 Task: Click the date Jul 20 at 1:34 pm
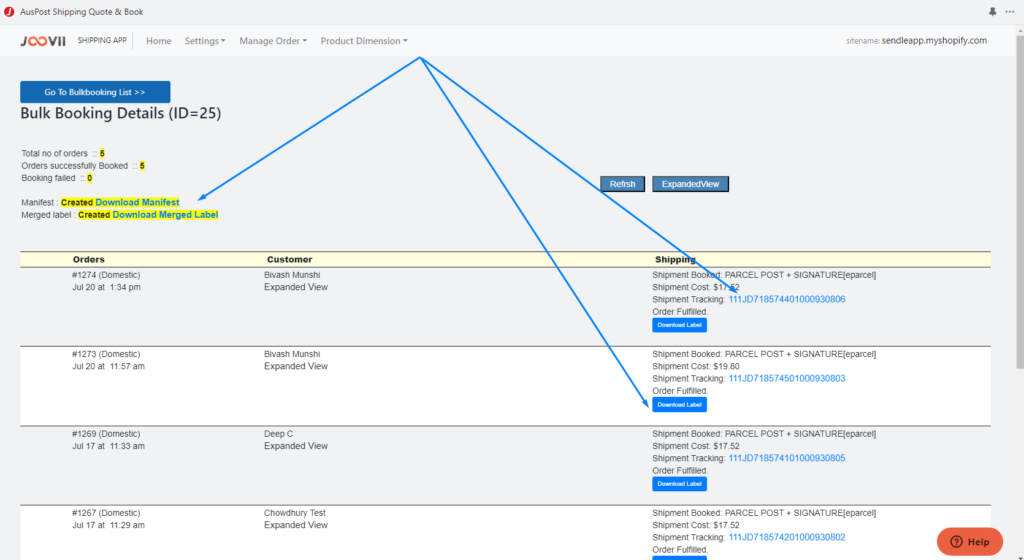106,287
